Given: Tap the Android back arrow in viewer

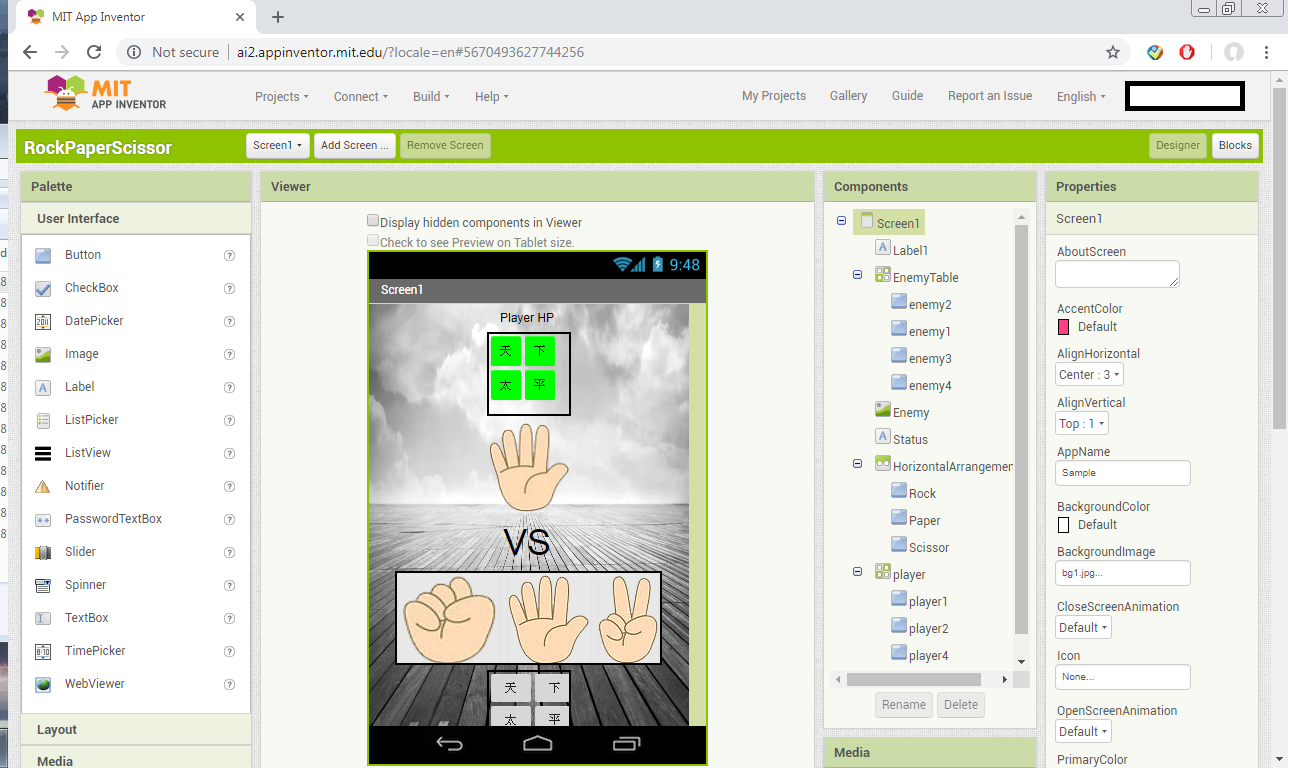Looking at the screenshot, I should point(450,743).
